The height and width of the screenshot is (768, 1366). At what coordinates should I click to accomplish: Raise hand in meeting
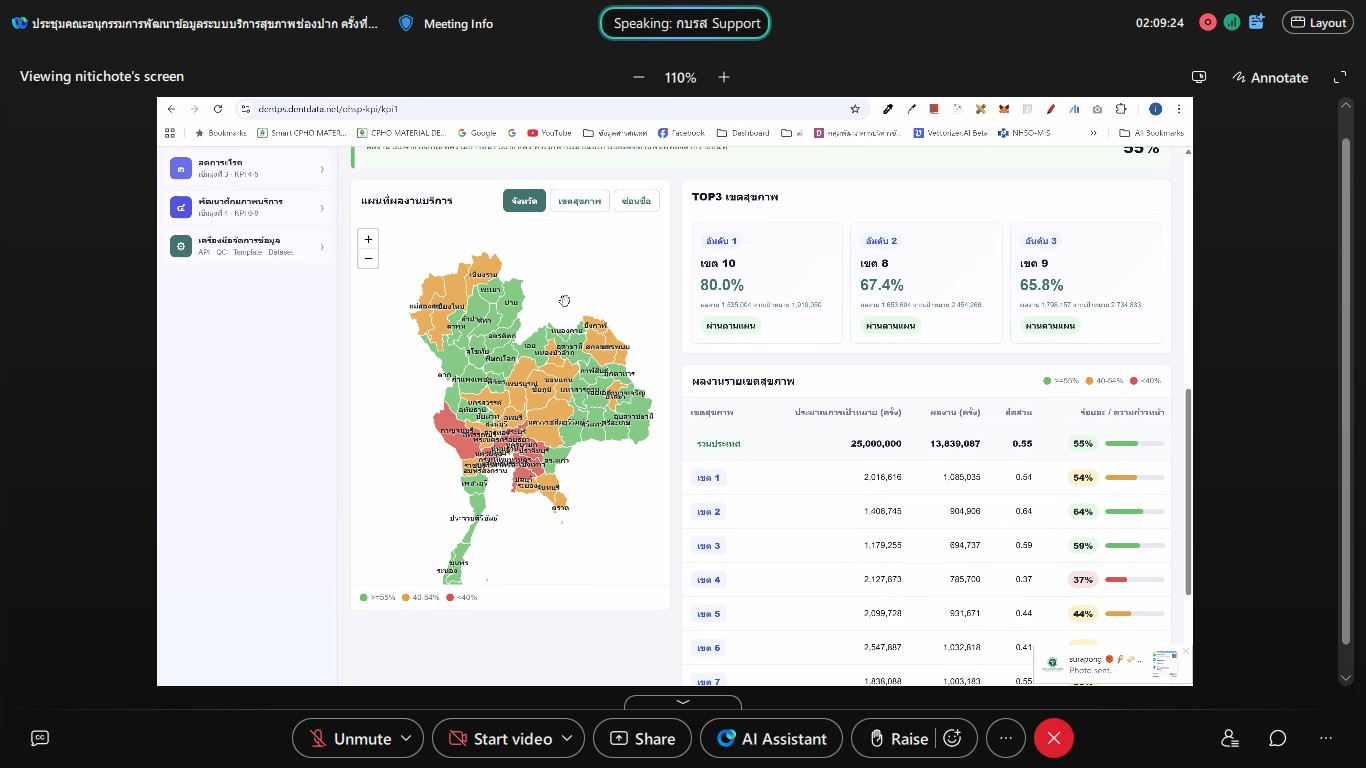898,738
